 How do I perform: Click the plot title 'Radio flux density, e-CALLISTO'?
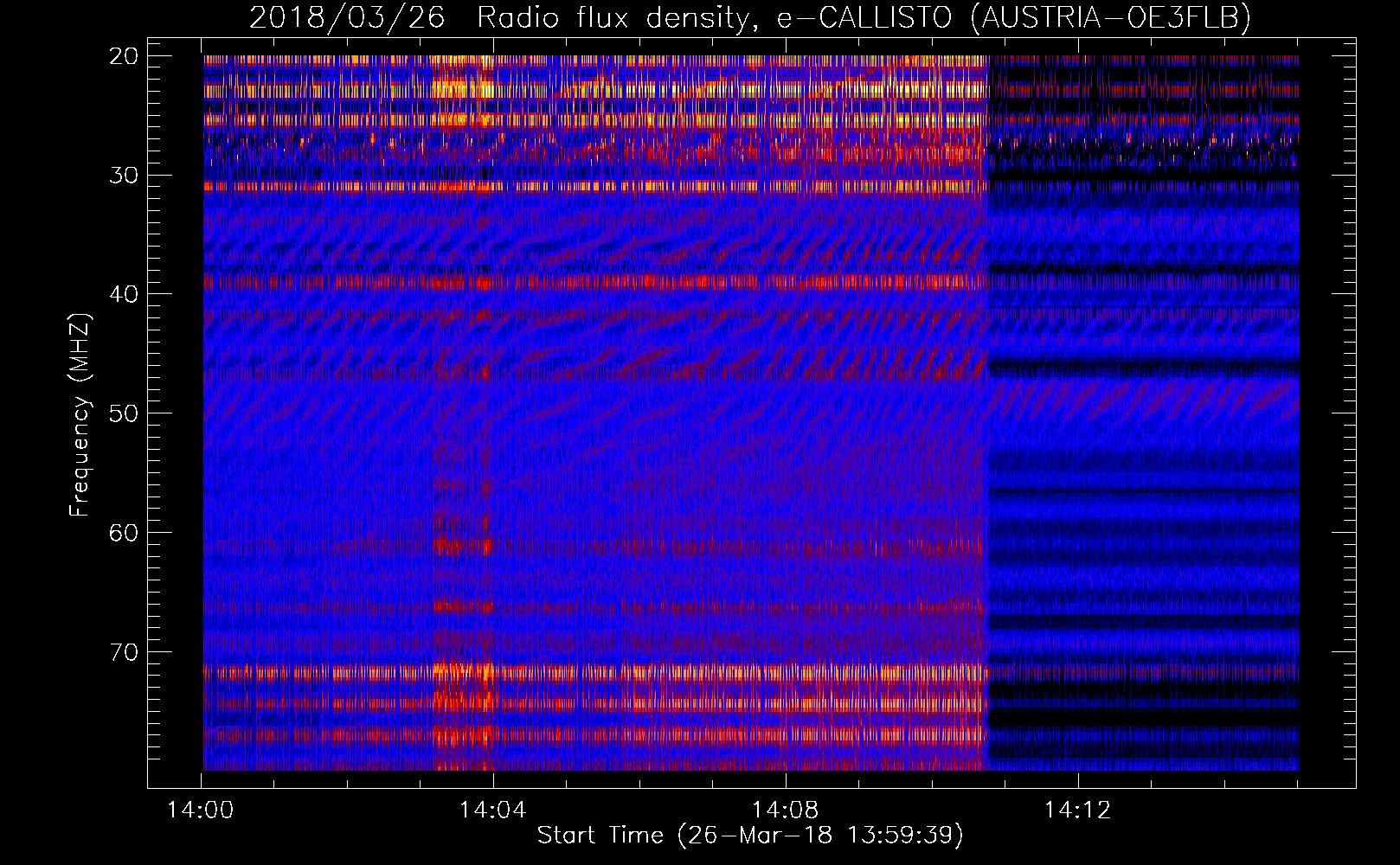715,17
